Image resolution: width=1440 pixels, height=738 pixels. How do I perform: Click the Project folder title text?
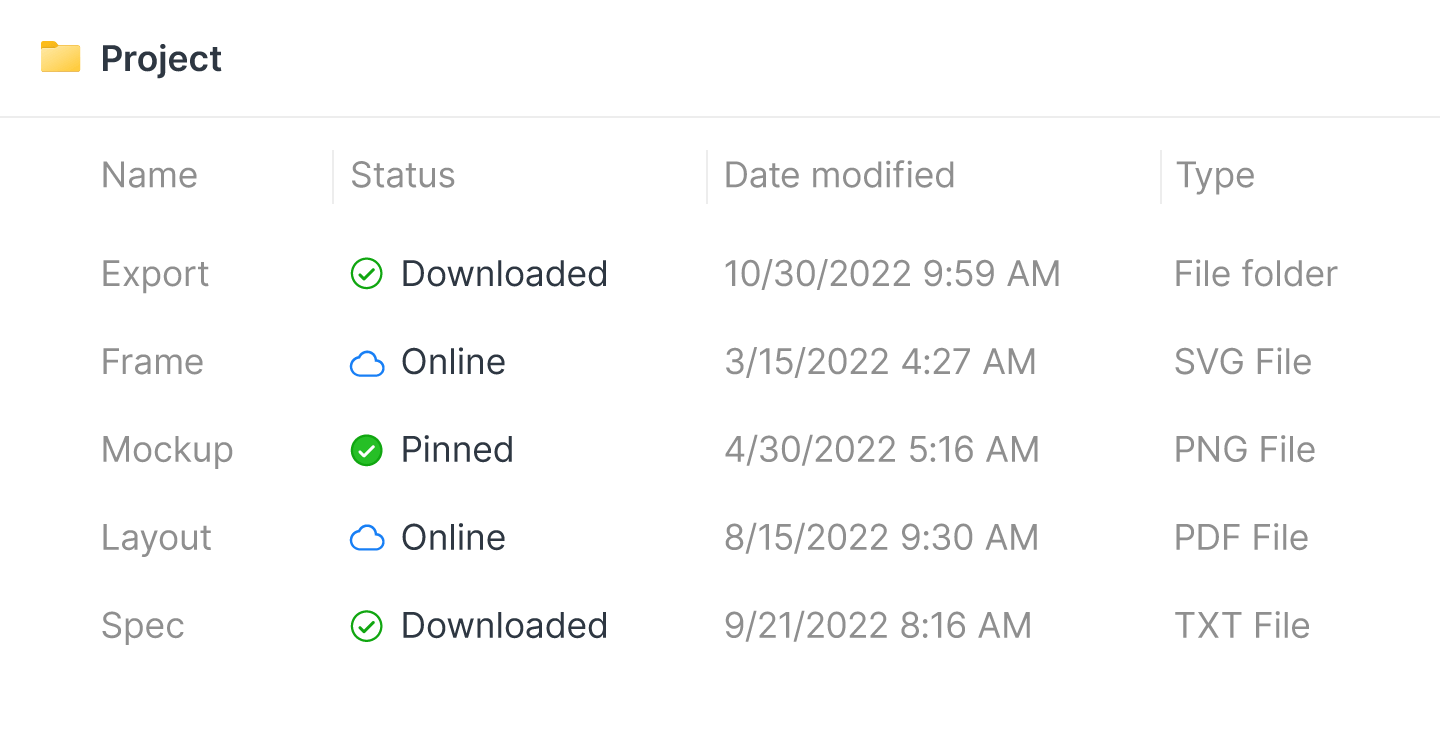160,58
